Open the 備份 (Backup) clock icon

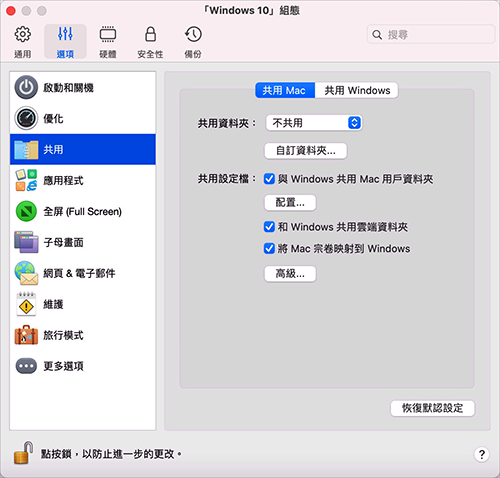[x=193, y=34]
